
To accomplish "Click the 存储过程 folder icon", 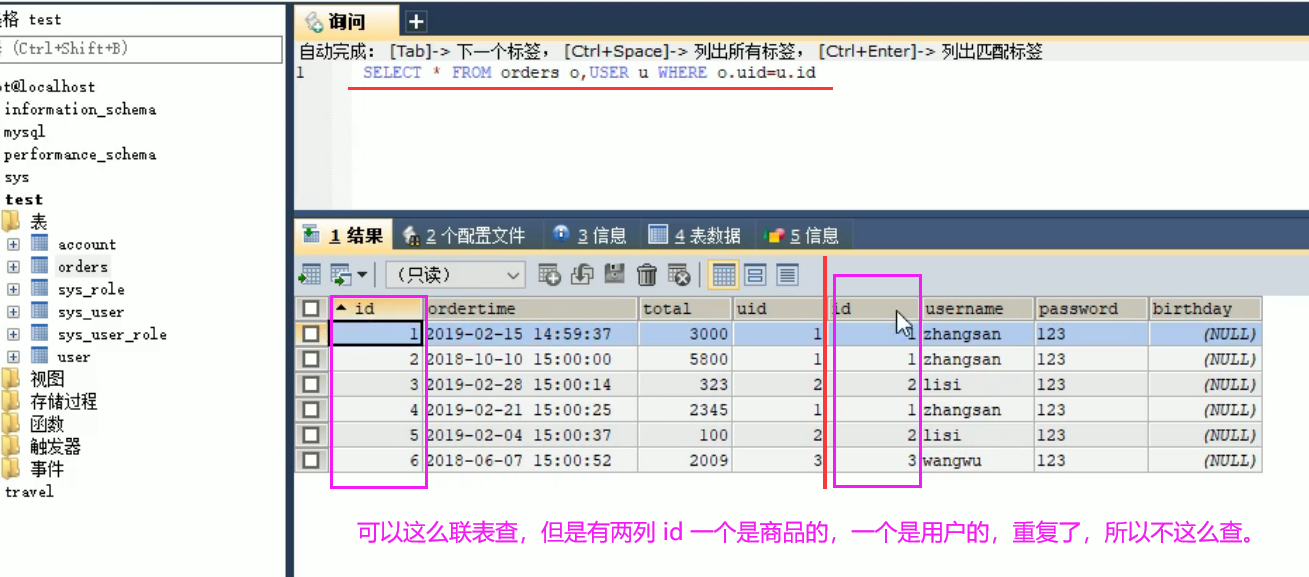I will 11,401.
